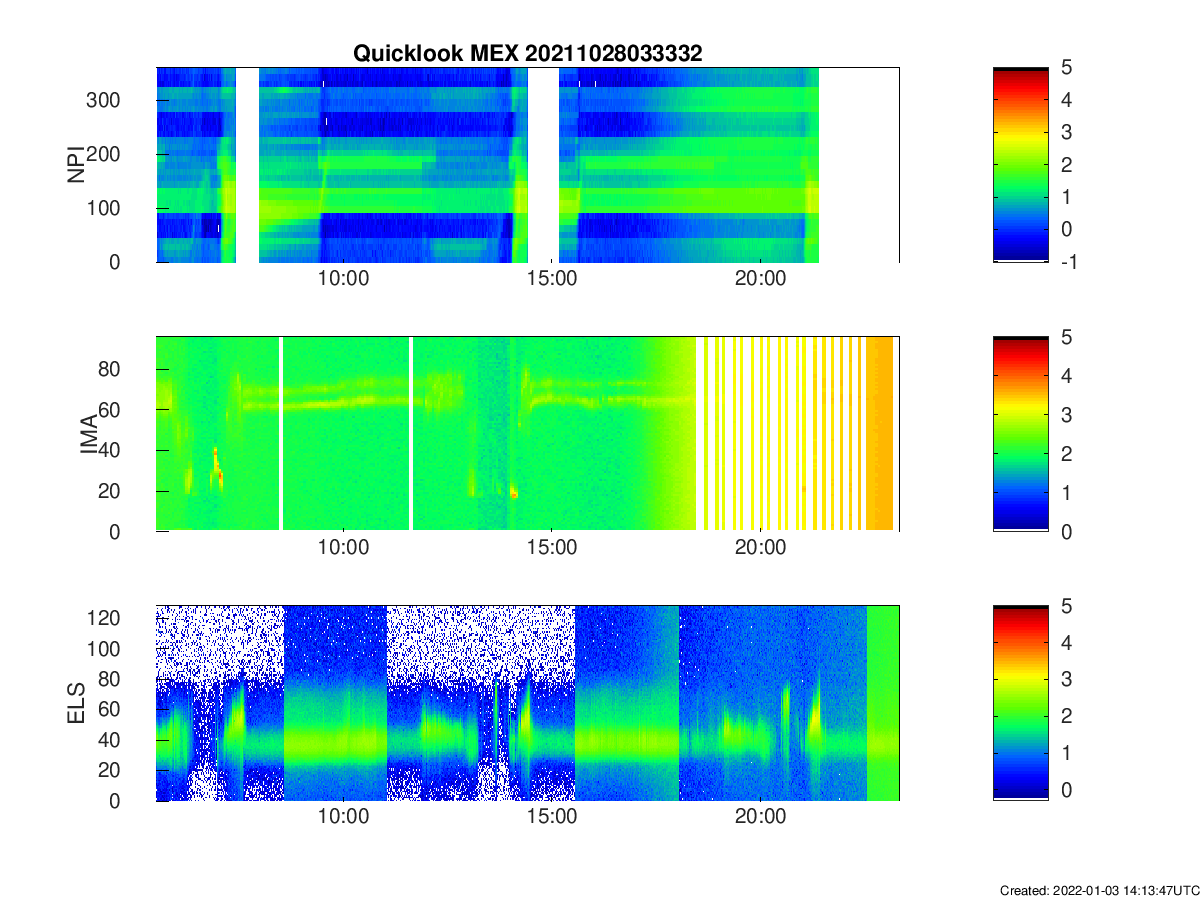Image resolution: width=1200 pixels, height=900 pixels.
Task: Click the IMA spectrogram plot area
Action: [x=527, y=434]
